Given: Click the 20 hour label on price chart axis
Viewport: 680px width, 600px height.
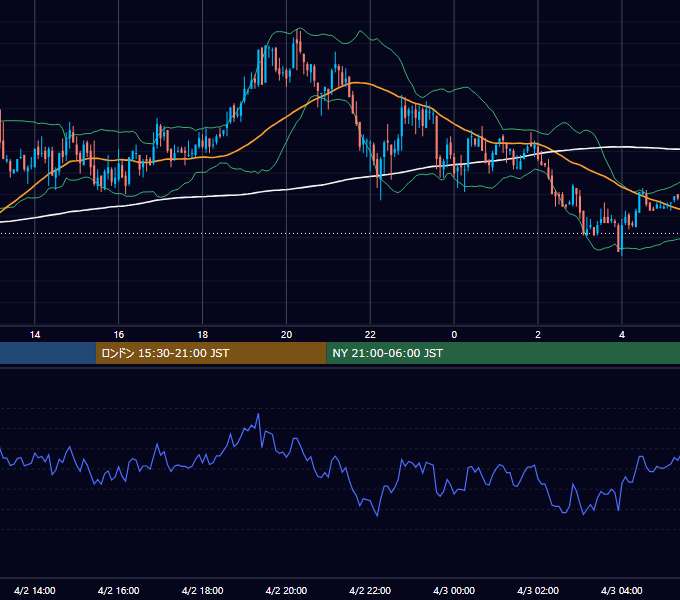Looking at the screenshot, I should pyautogui.click(x=286, y=335).
